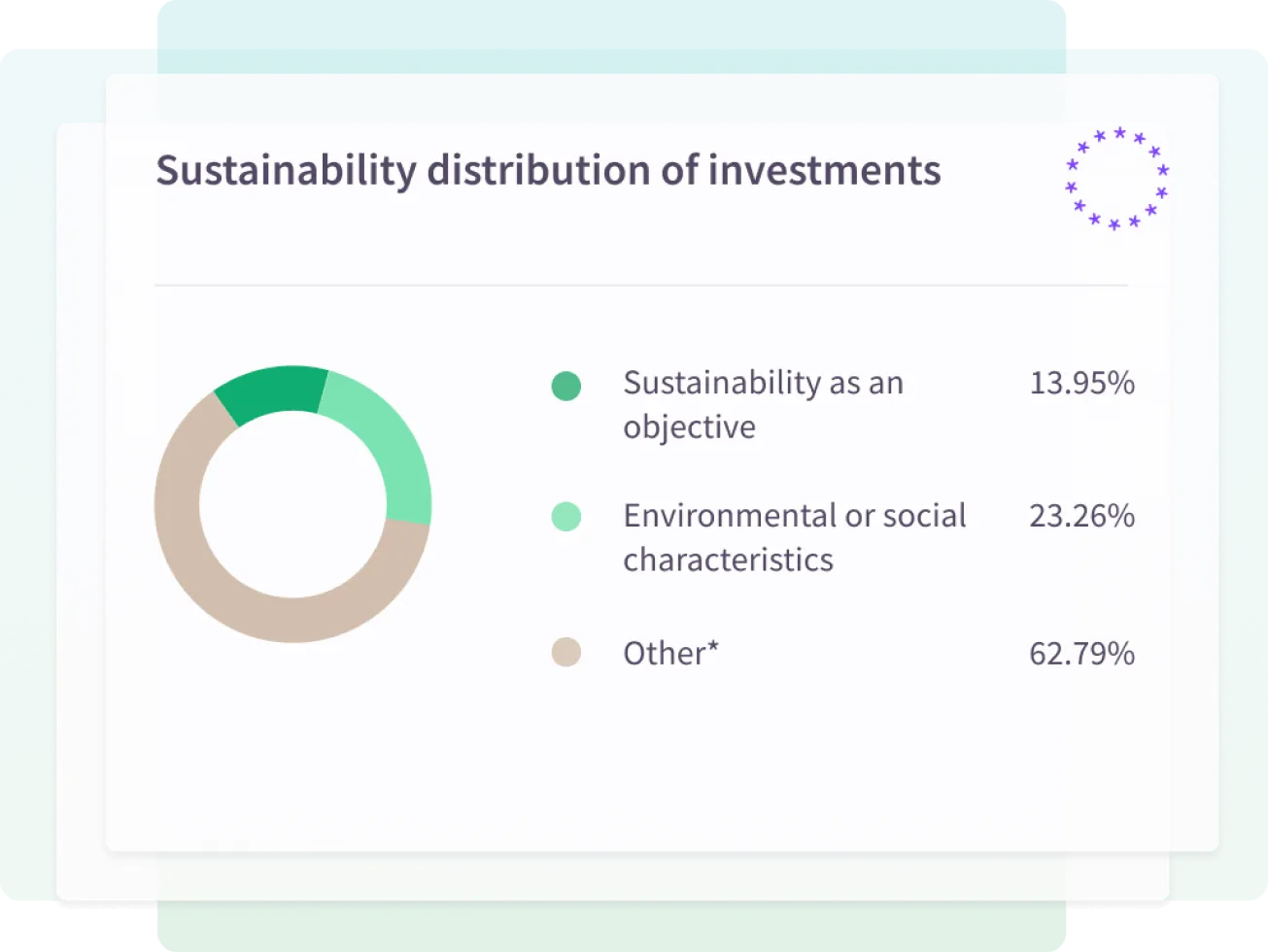Click the word 'investments' in the title

point(825,171)
